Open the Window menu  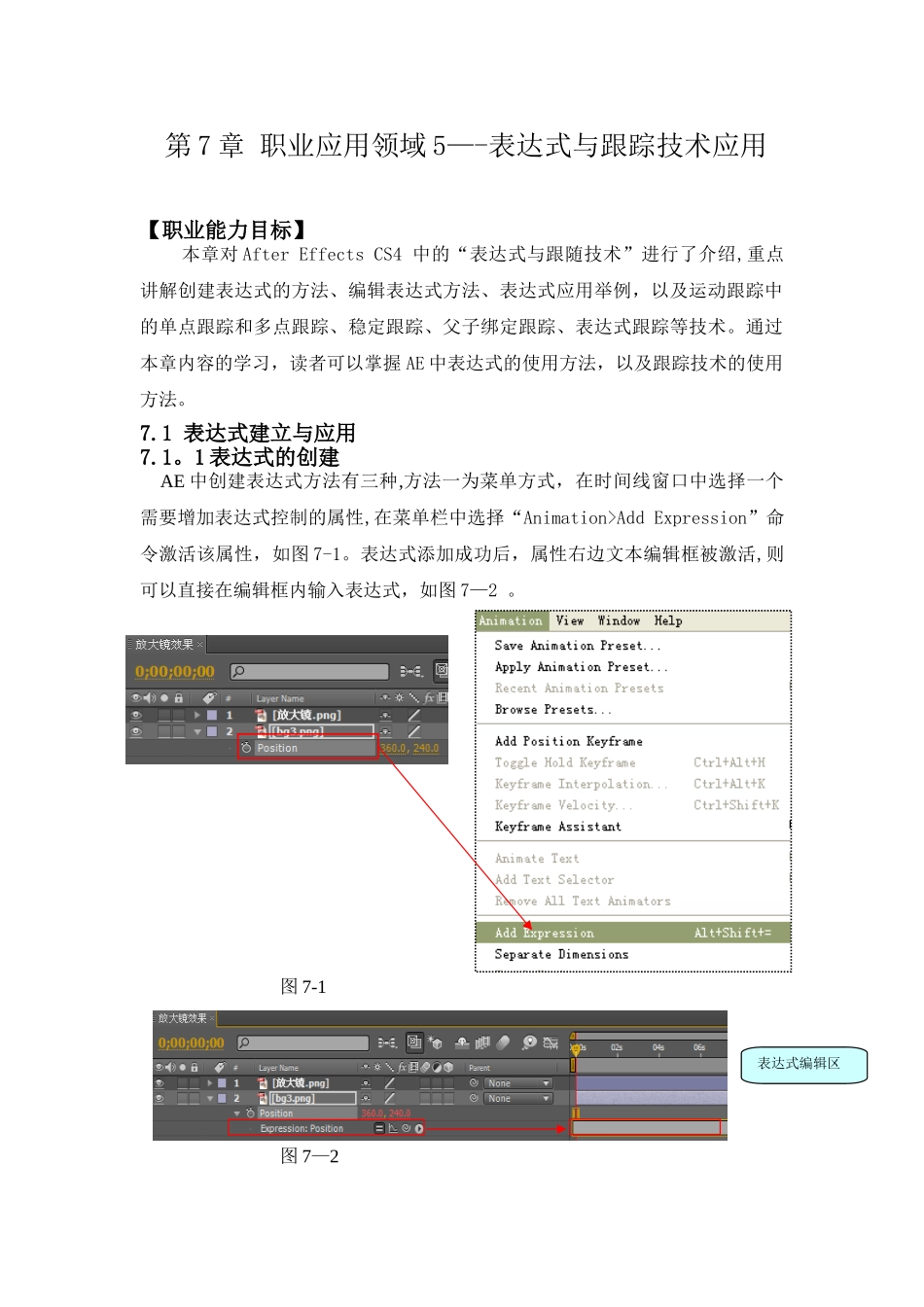click(x=619, y=620)
